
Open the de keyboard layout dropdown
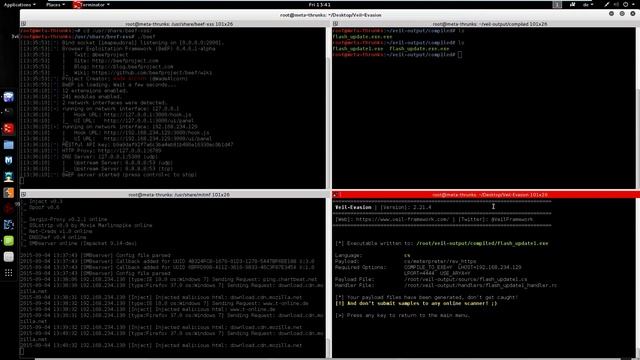click(588, 4)
